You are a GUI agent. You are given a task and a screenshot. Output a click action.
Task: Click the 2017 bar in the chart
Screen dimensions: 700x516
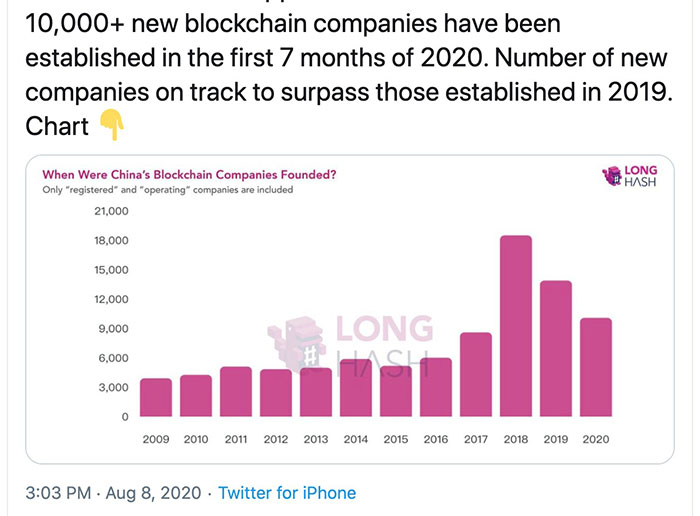click(475, 374)
